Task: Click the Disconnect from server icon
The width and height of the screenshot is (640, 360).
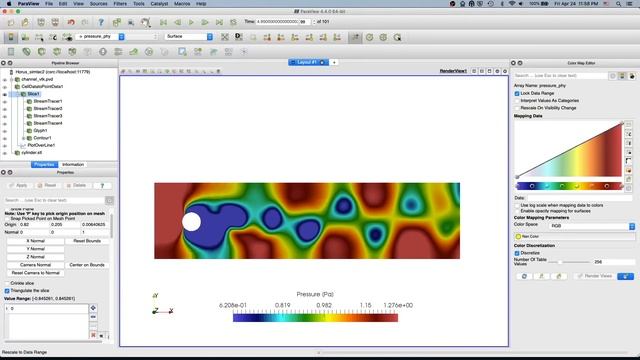Action: (x=55, y=22)
